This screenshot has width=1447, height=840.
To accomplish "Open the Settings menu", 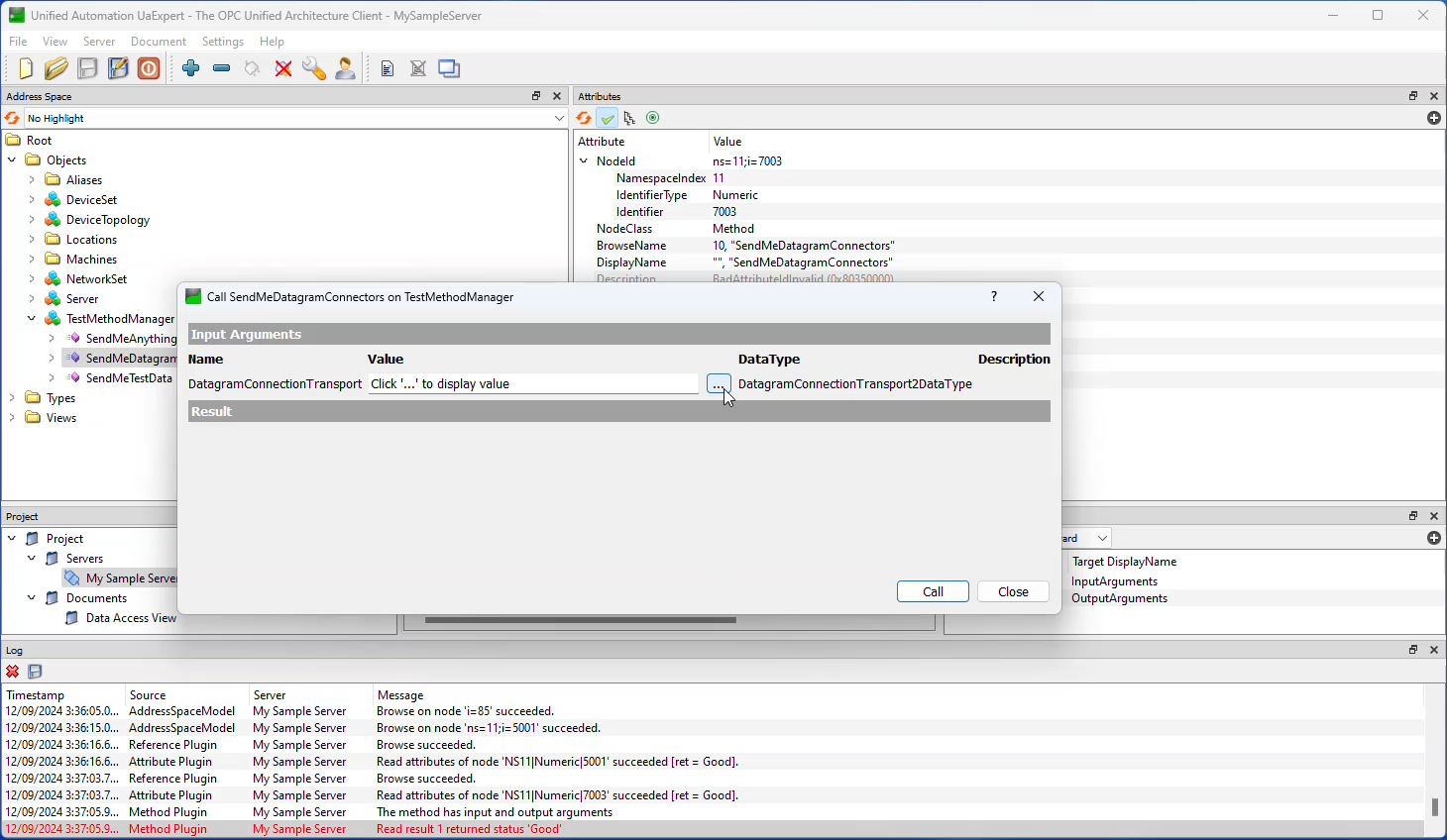I will tap(223, 42).
